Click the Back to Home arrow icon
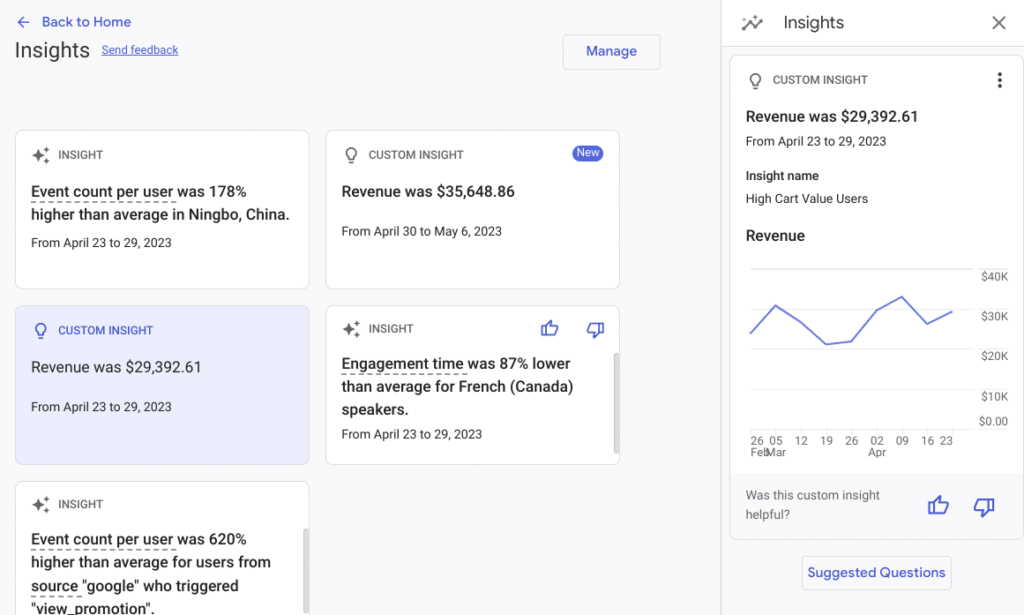Screen dimensions: 1024x615 pos(23,22)
